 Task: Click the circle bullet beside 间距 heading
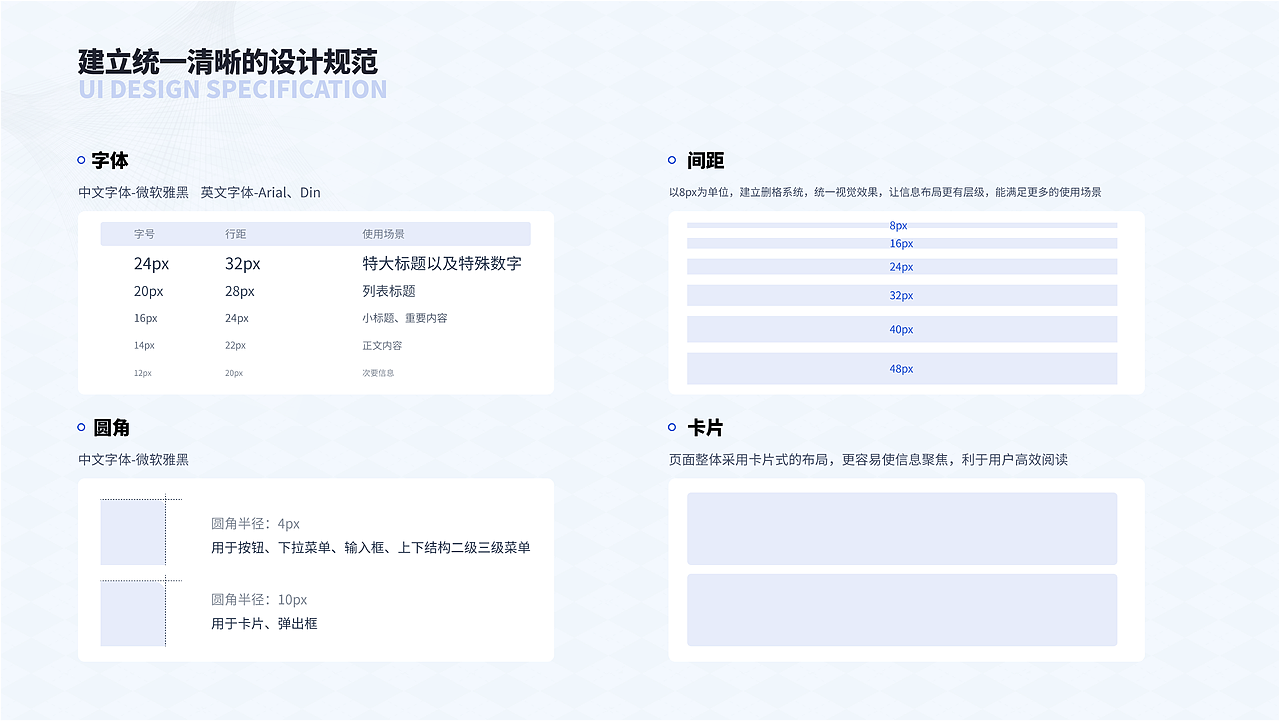(670, 159)
